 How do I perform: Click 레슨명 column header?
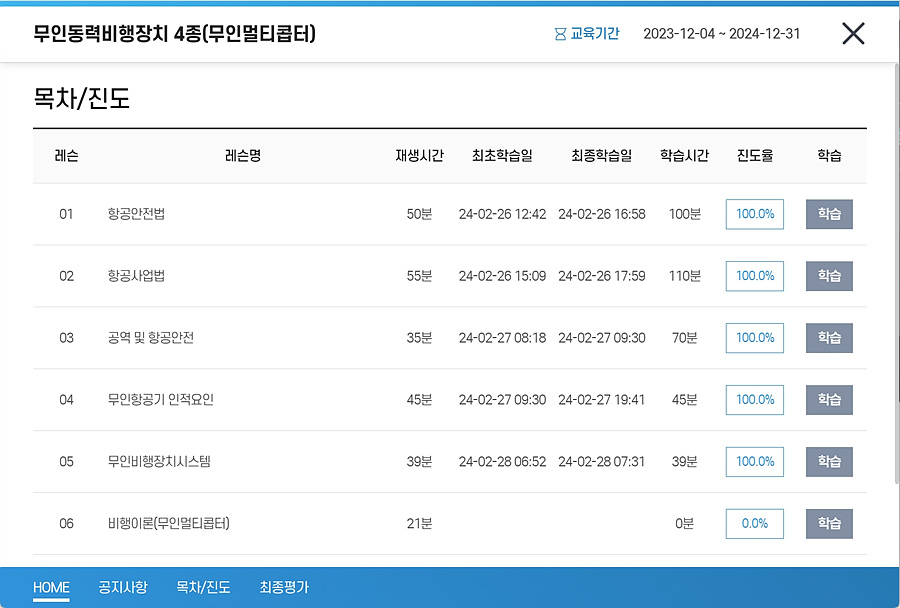pyautogui.click(x=243, y=156)
